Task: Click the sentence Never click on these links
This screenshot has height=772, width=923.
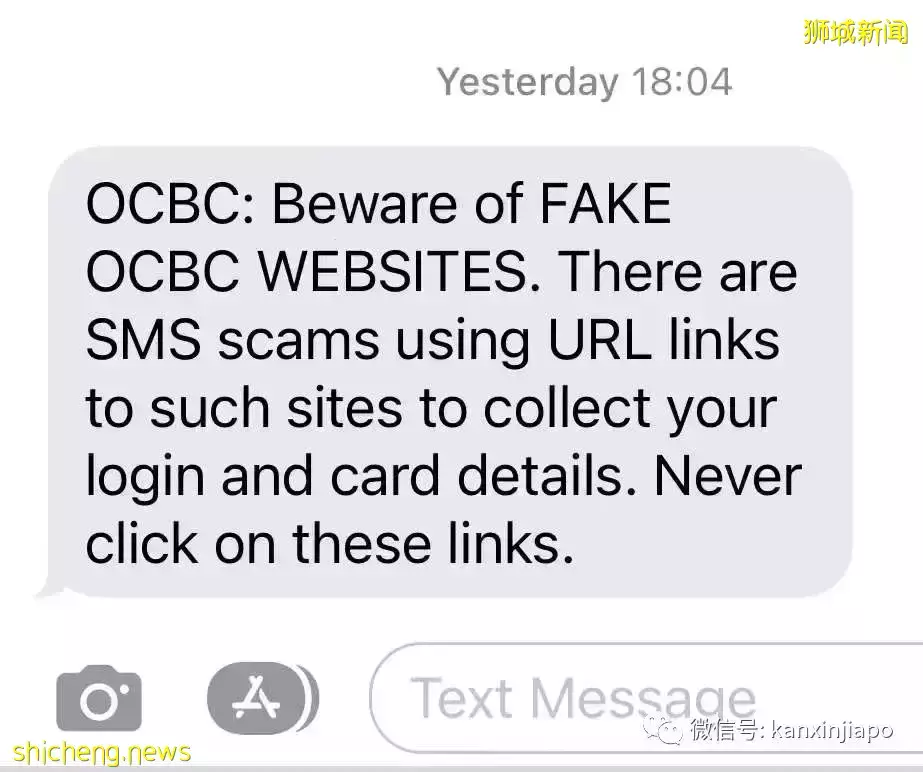Action: (x=444, y=509)
